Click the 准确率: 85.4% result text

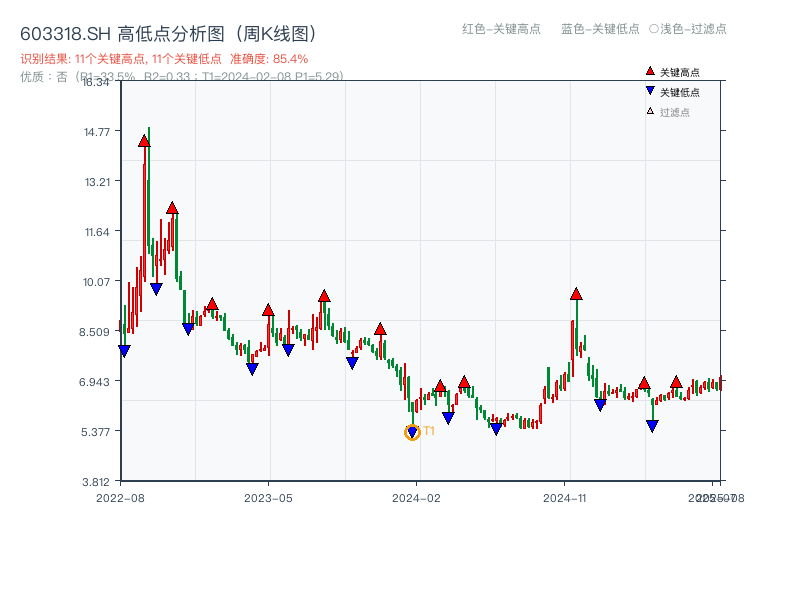coord(268,59)
